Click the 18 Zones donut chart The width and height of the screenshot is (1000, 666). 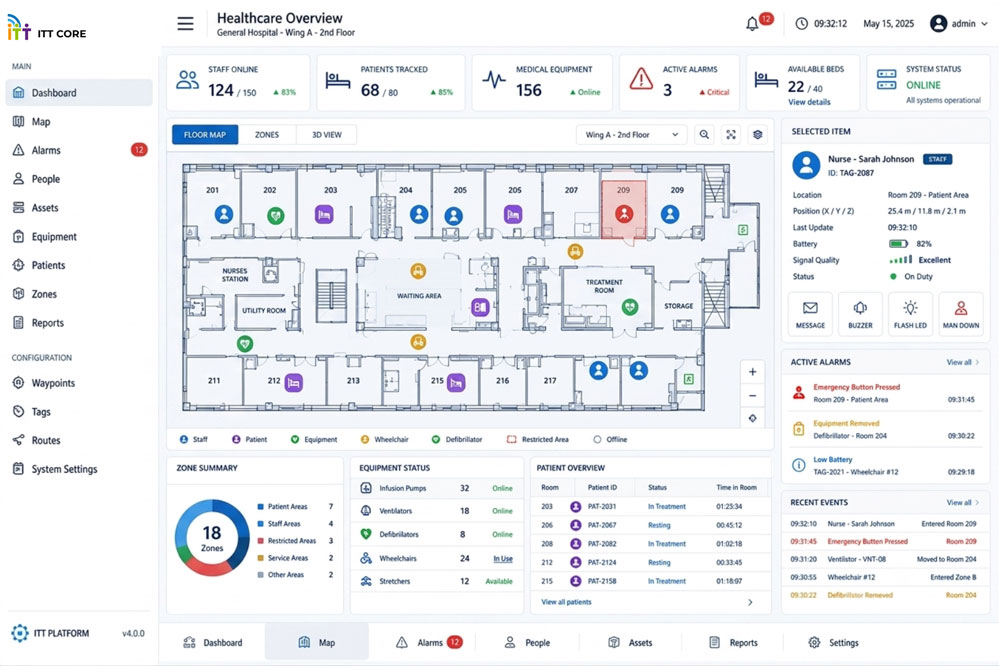212,537
